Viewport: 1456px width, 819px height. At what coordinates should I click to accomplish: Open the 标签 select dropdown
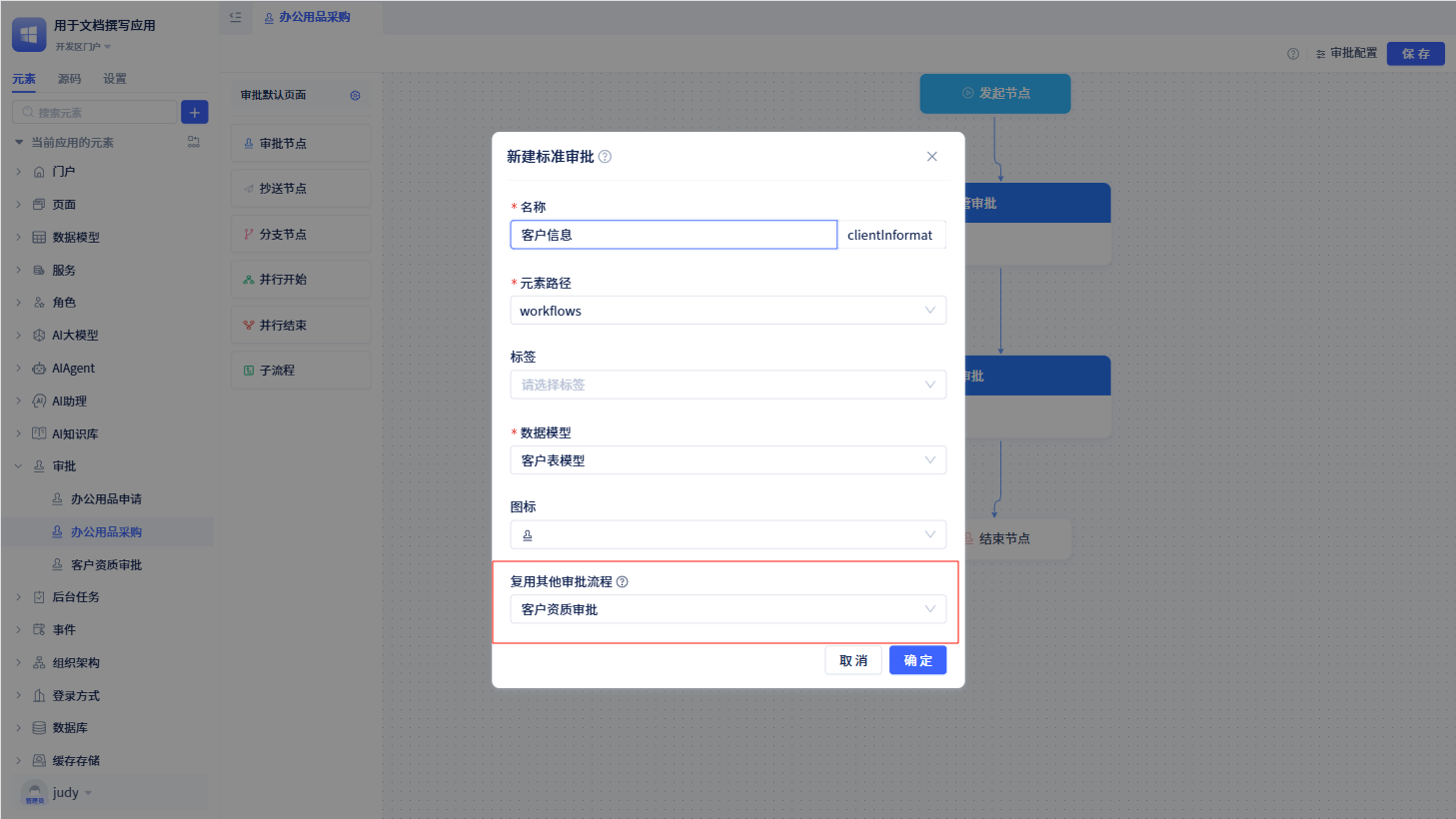728,385
